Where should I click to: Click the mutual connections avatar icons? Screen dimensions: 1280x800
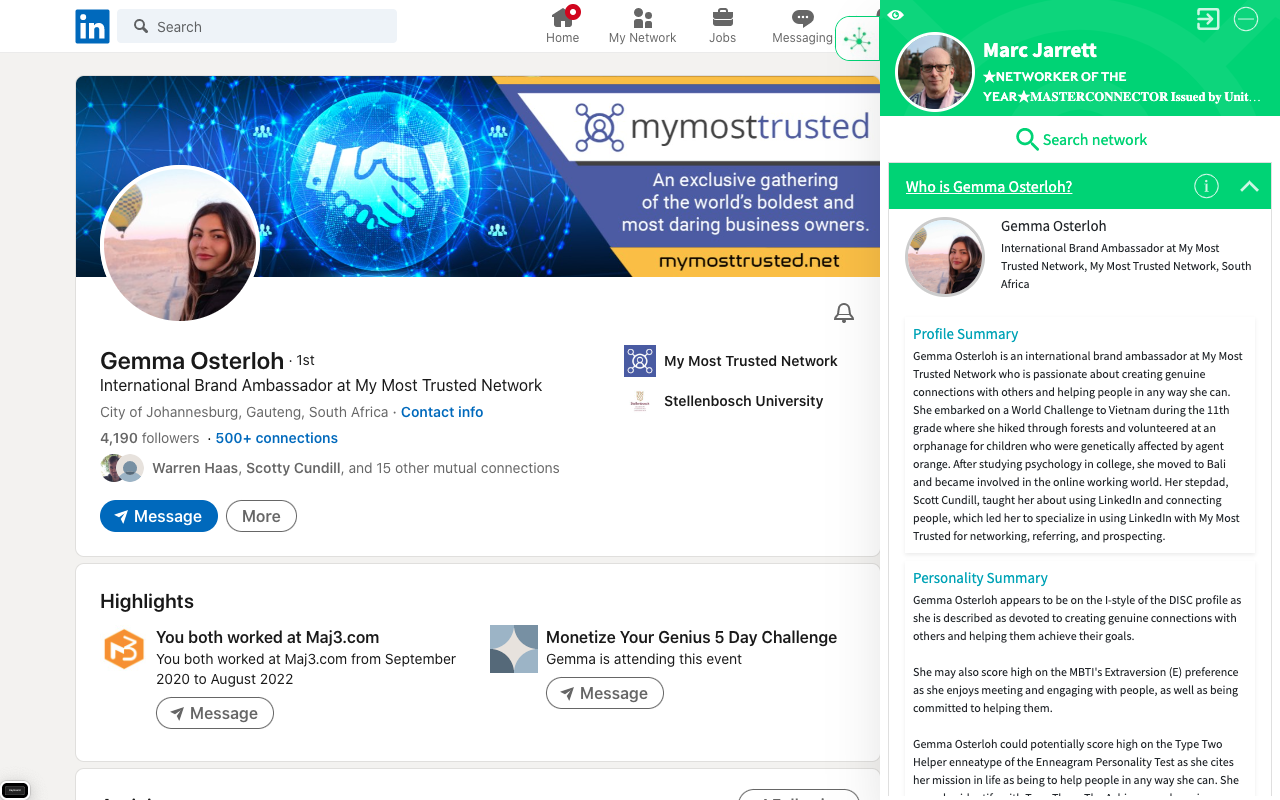(x=123, y=468)
